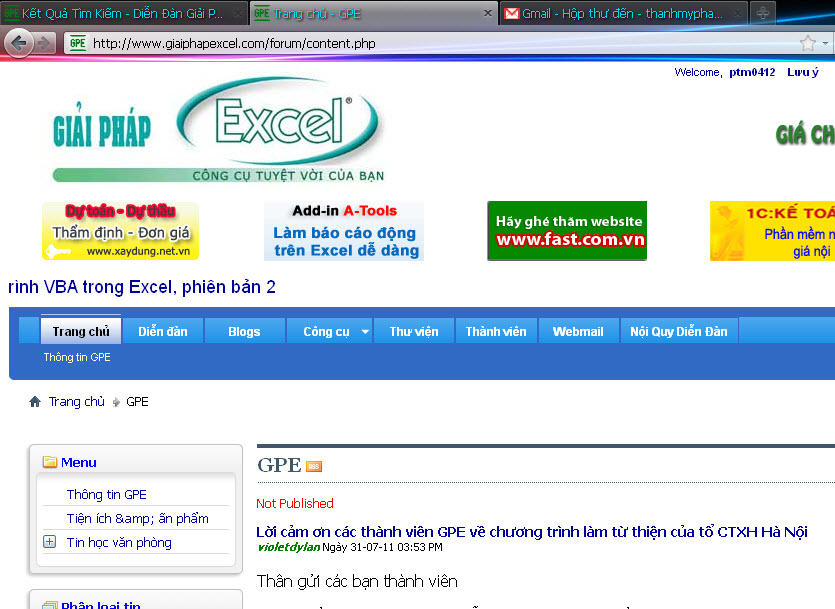This screenshot has width=835, height=609.
Task: Click the GPE section heading
Action: [x=279, y=465]
